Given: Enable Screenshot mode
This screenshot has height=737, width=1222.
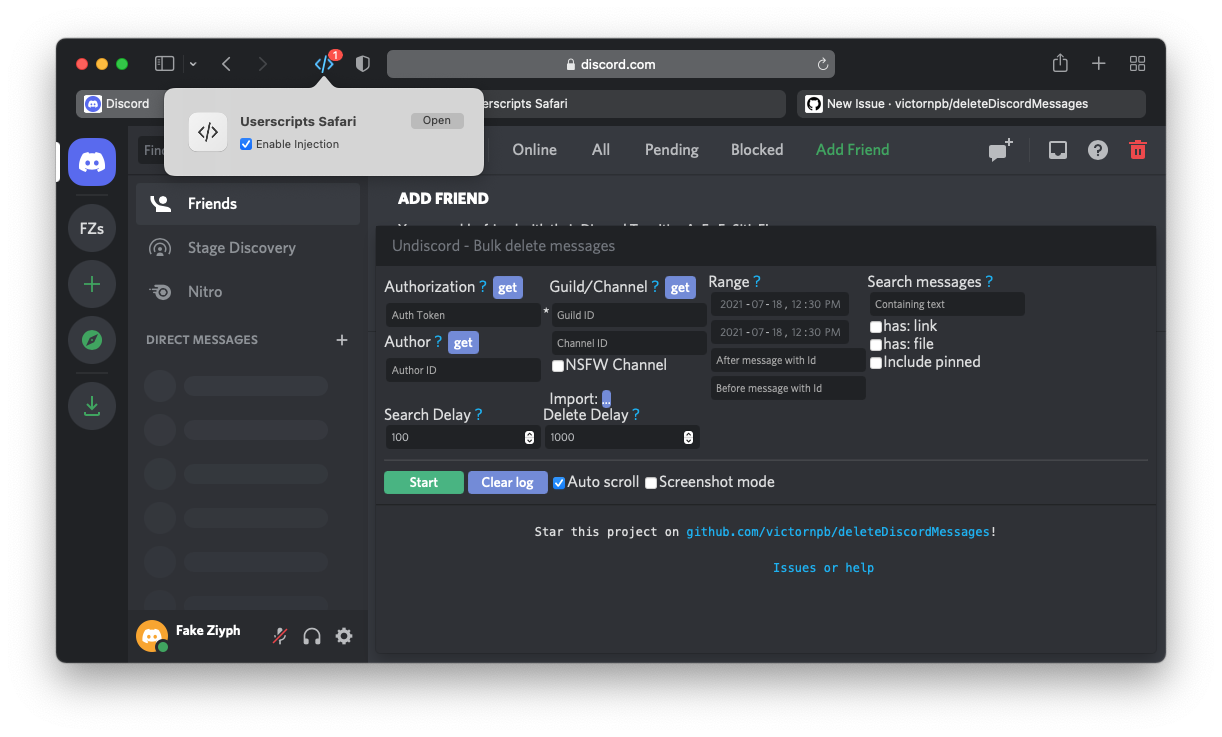Looking at the screenshot, I should click(651, 482).
